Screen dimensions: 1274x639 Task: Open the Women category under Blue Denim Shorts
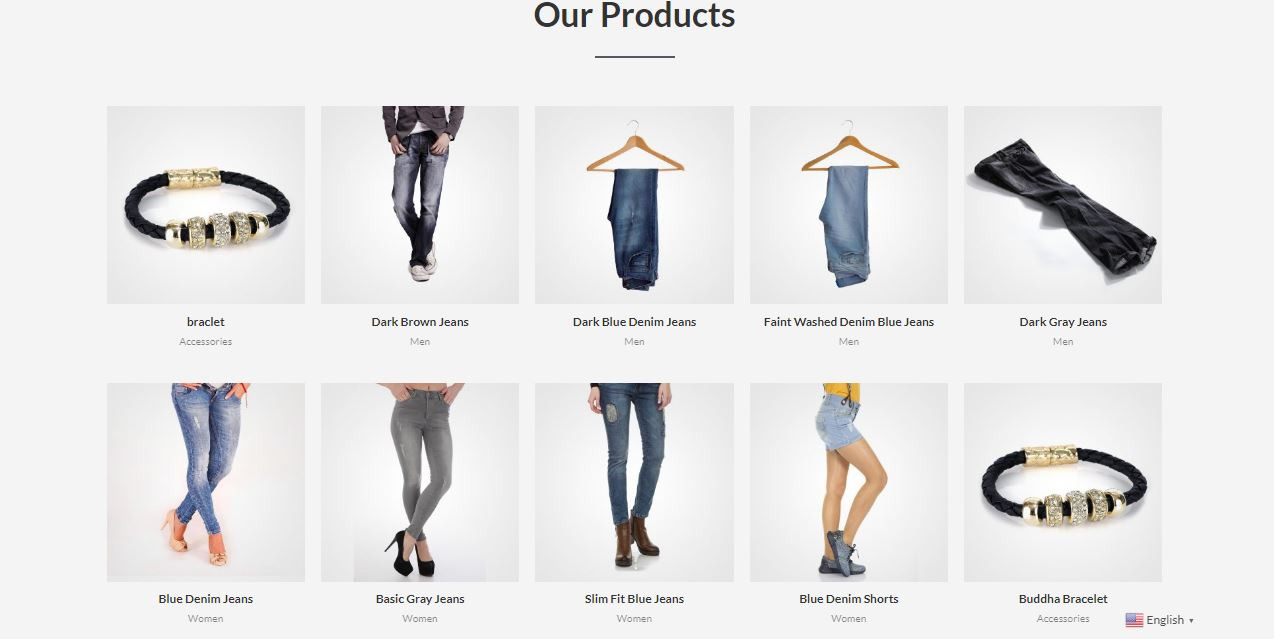coord(849,619)
